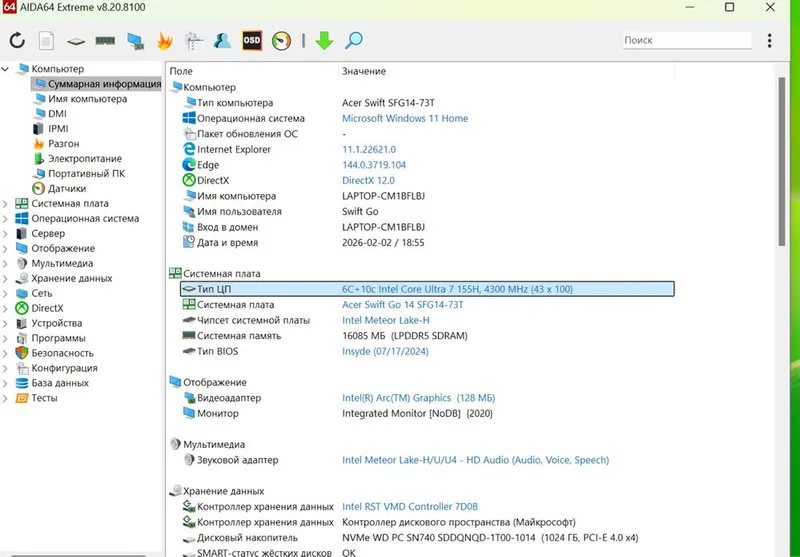Select the Тип компьютера row
This screenshot has height=557, width=800.
pos(428,103)
